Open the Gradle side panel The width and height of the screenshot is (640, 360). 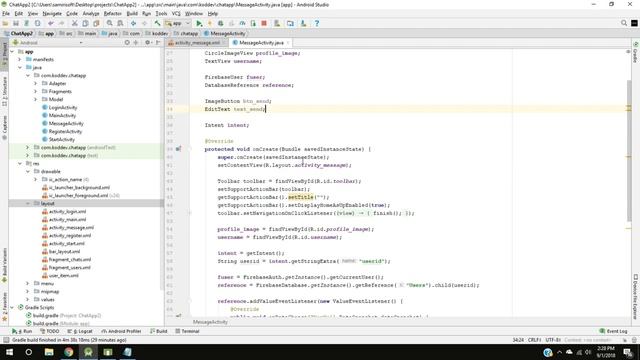[x=636, y=52]
